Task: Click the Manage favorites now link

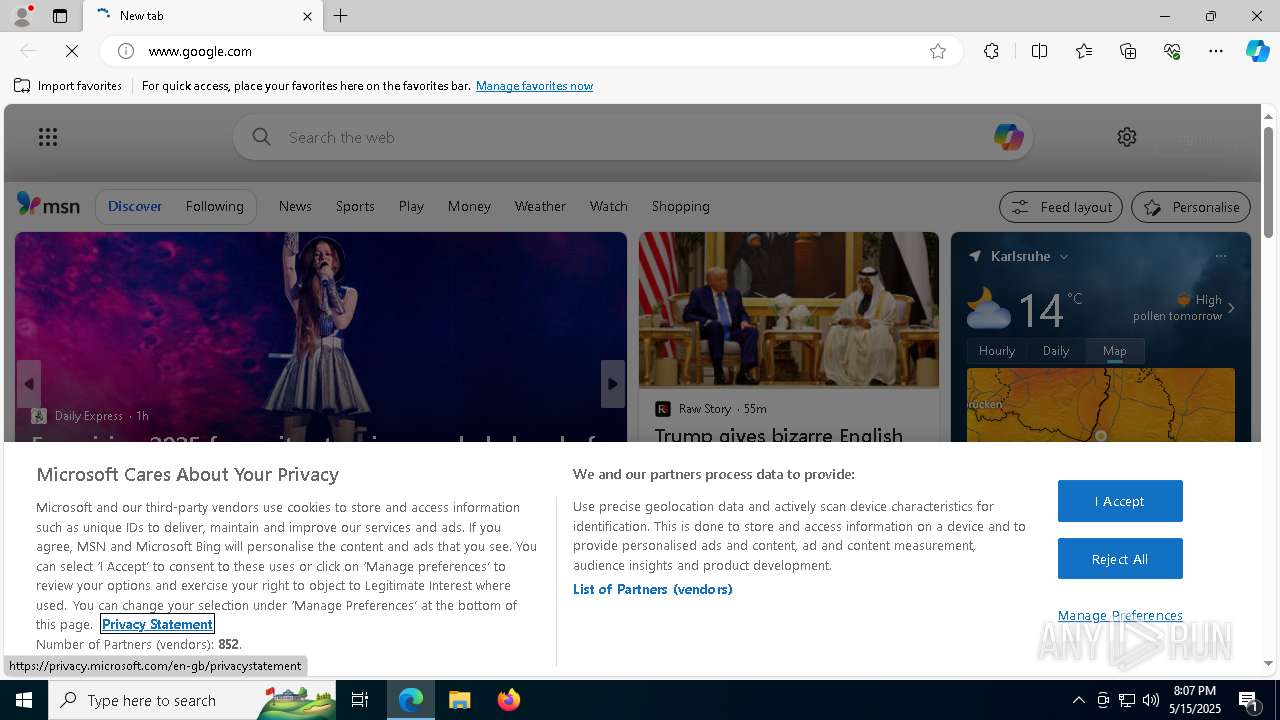Action: tap(534, 86)
